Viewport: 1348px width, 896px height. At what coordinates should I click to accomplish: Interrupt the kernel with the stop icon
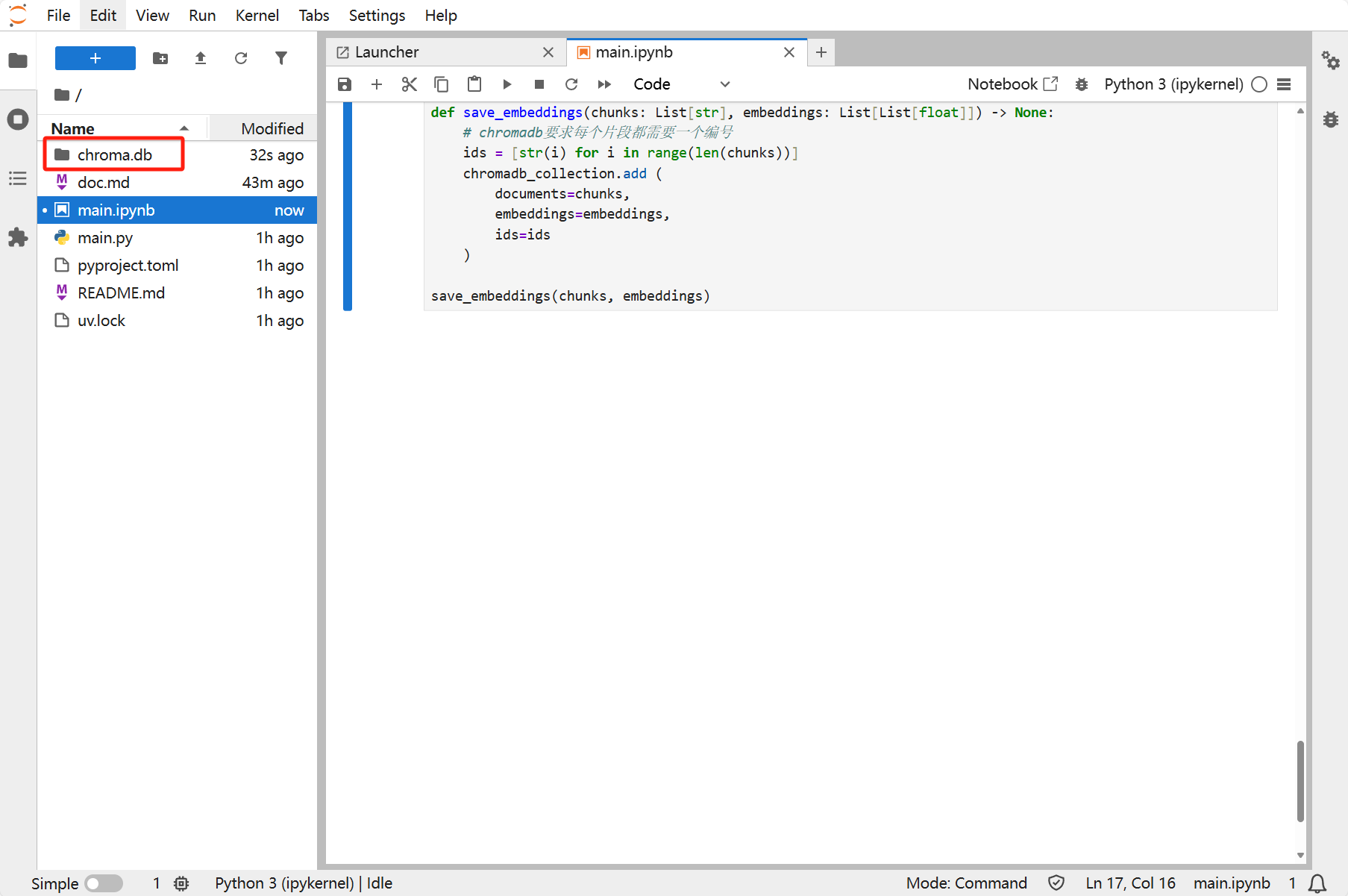[x=539, y=84]
